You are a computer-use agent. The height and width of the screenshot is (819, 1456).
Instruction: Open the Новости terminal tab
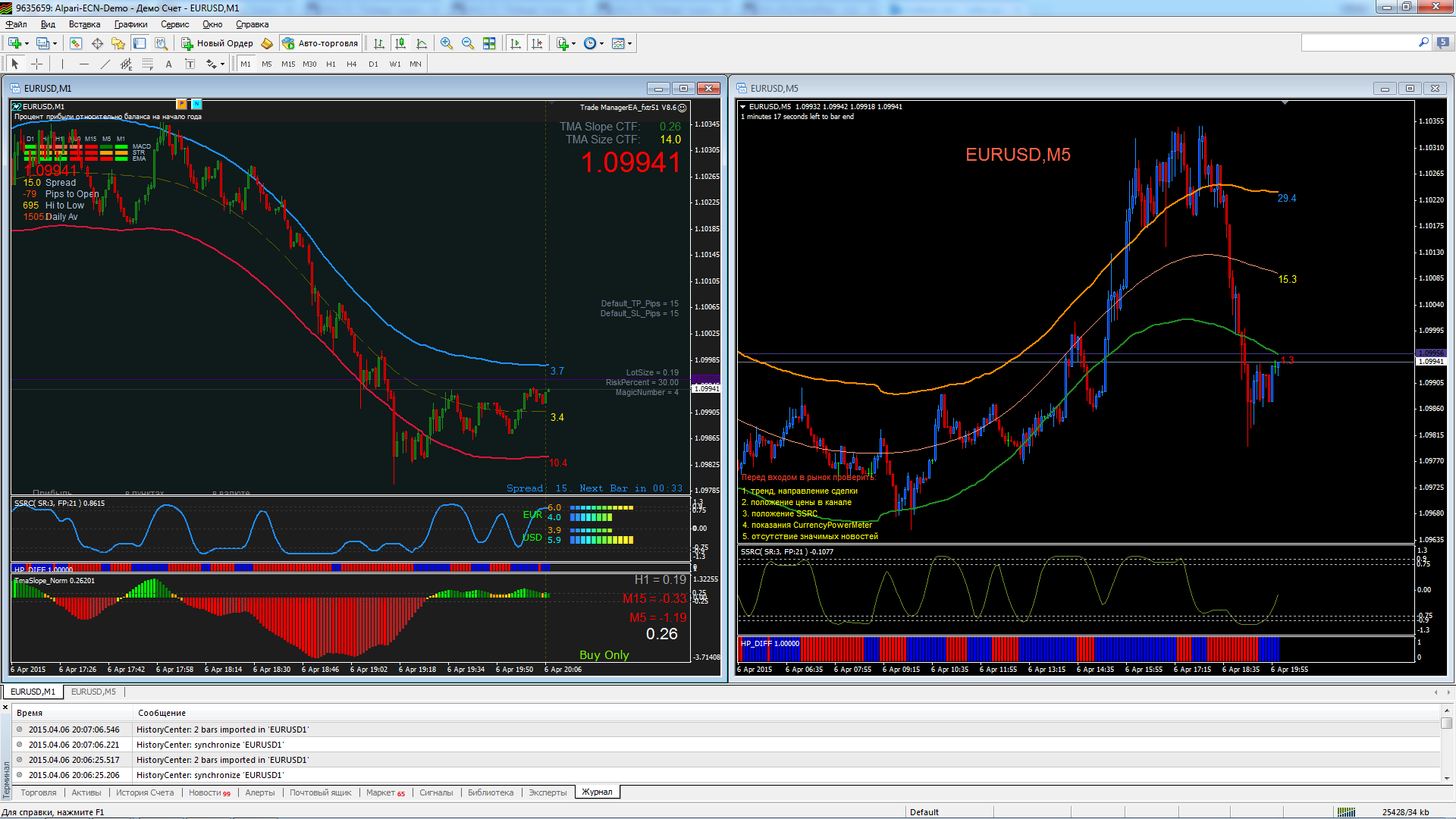pyautogui.click(x=209, y=792)
